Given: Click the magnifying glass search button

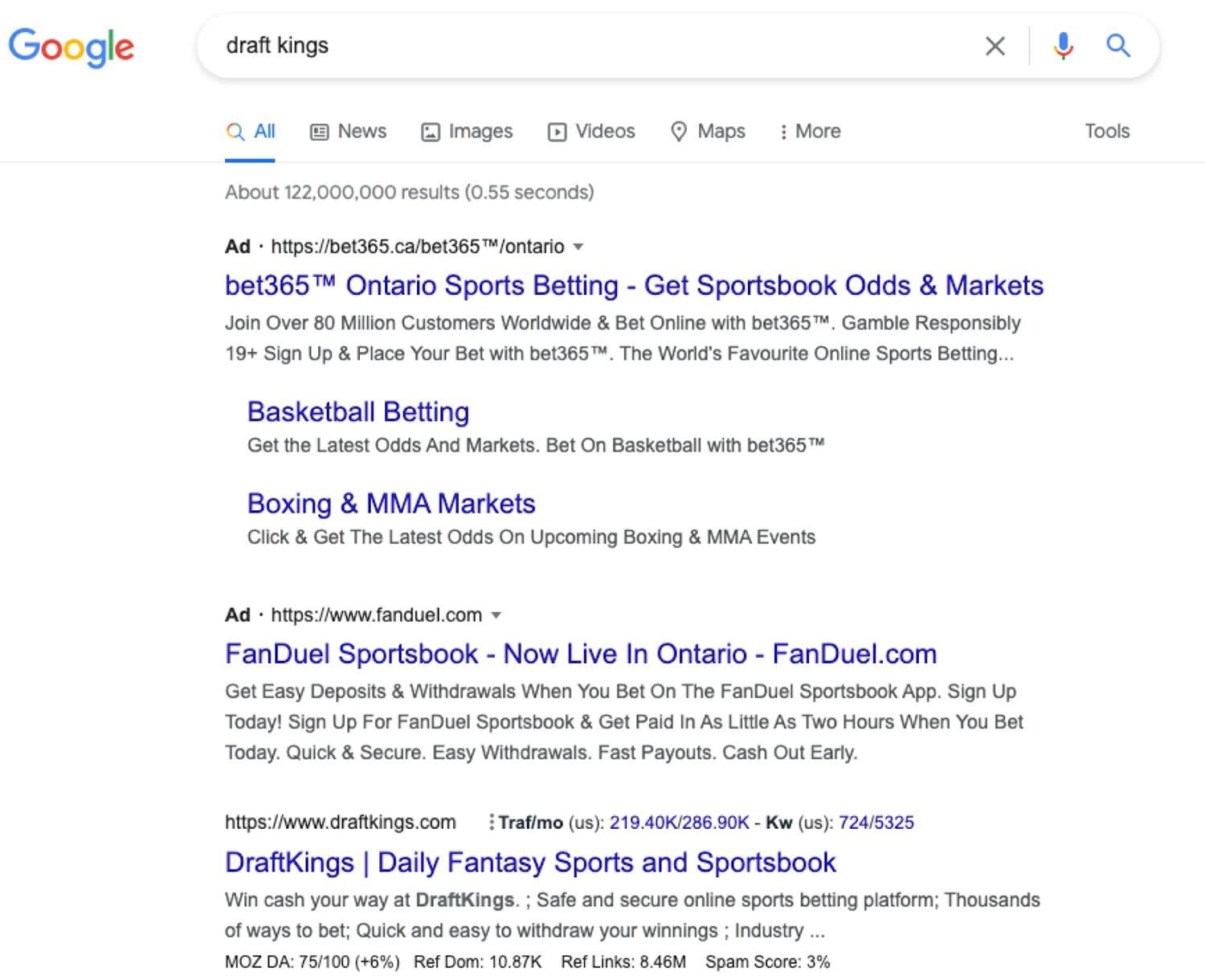Looking at the screenshot, I should click(x=1118, y=46).
